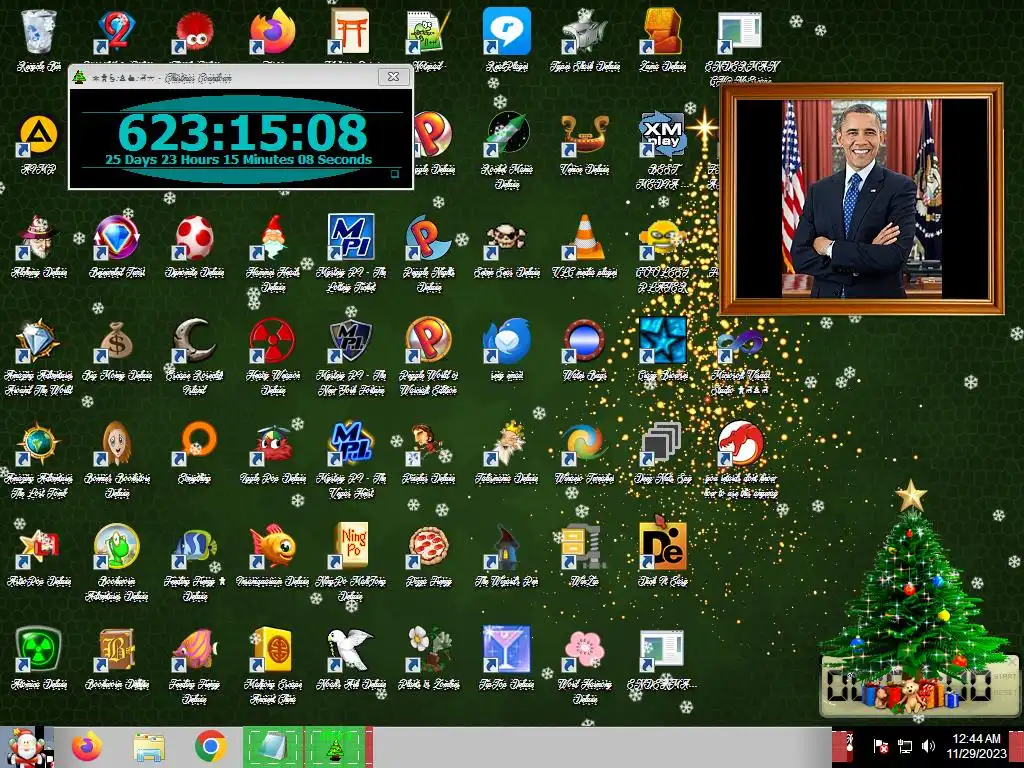
Task: Open Mystery PI - The New York Fortune
Action: (x=351, y=340)
